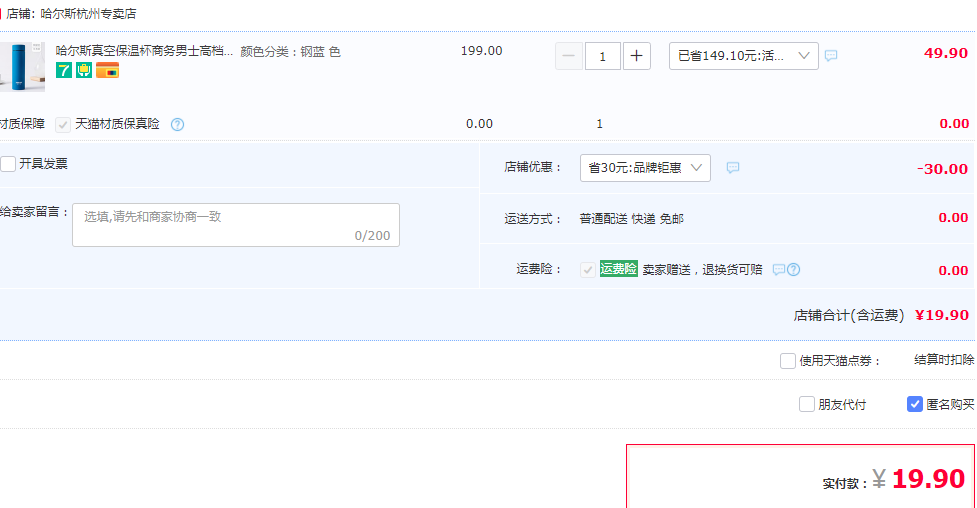
Task: Click the 材质保障 label
Action: 22,124
